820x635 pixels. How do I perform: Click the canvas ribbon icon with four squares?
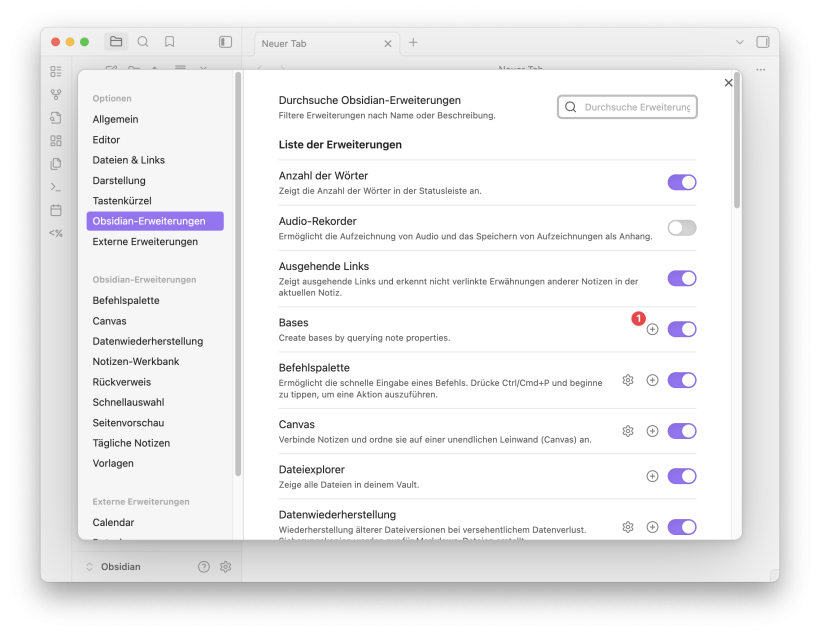[56, 141]
